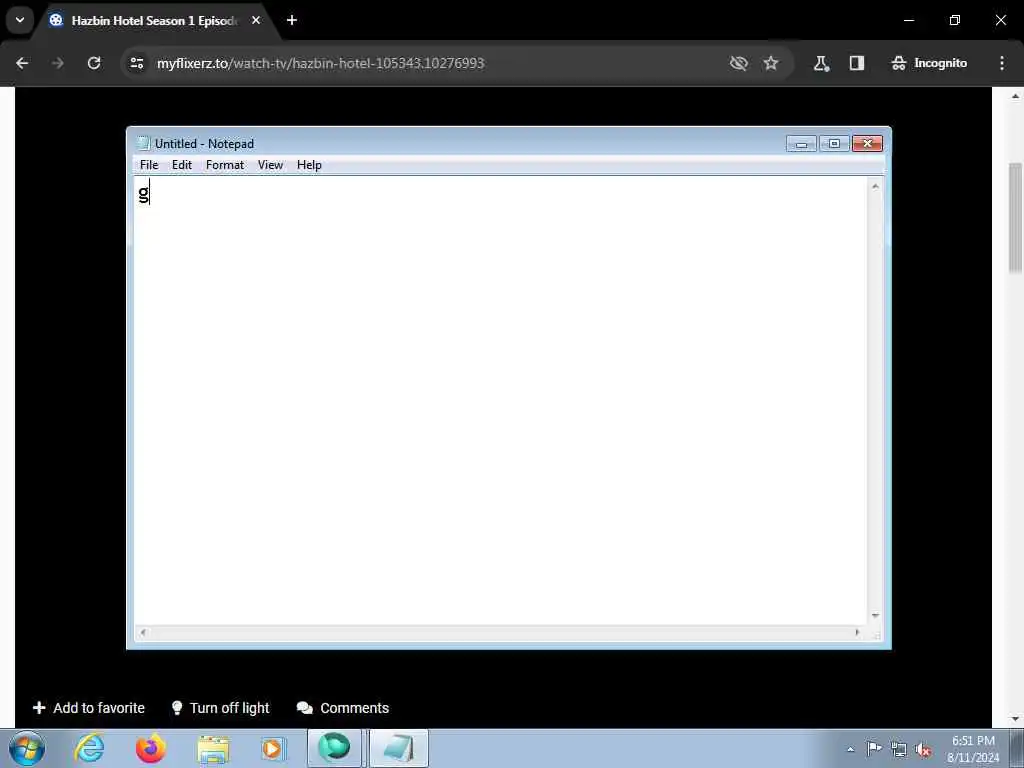Open Chrome Labs flask icon
1024x768 pixels.
pyautogui.click(x=821, y=63)
